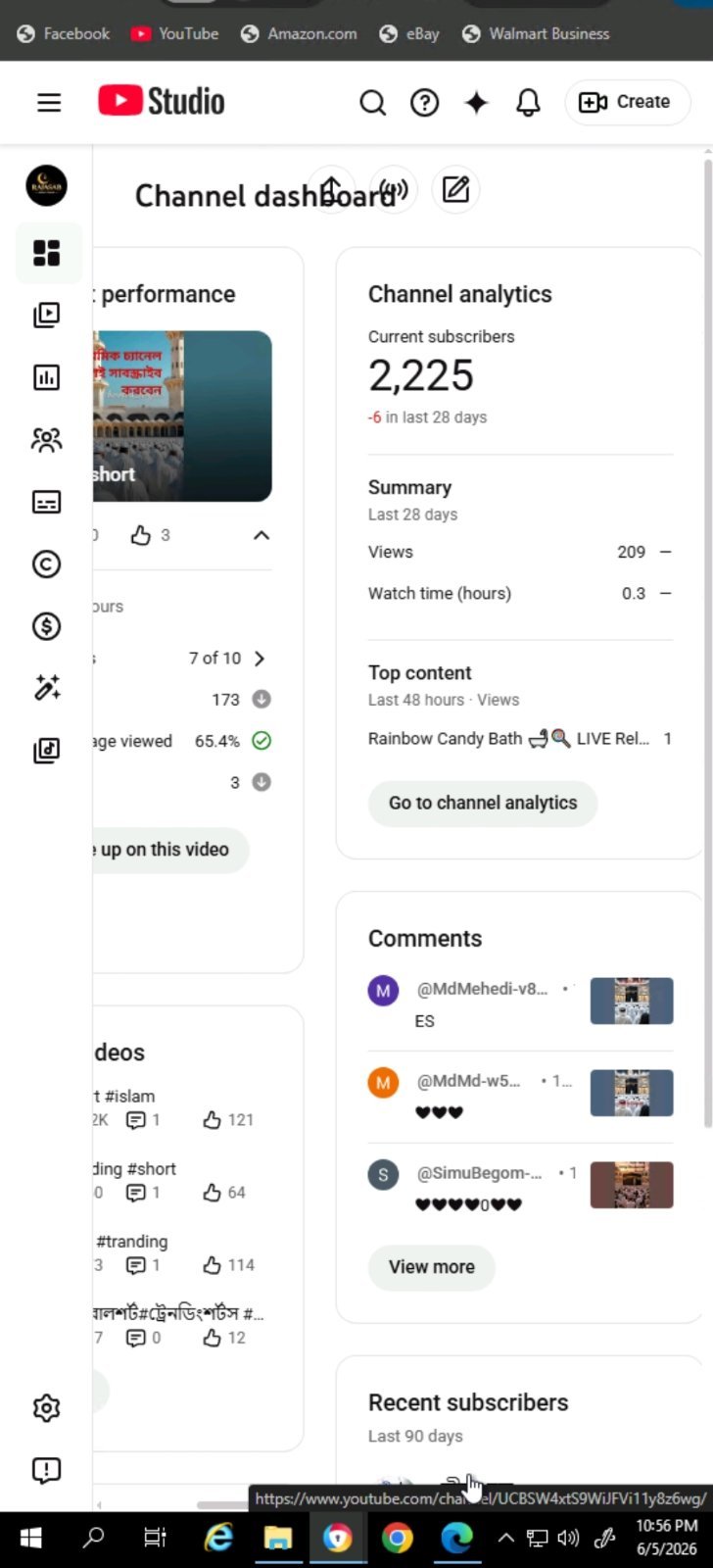
Task: Click the thumbs-up icon showing 3 likes
Action: coord(141,535)
